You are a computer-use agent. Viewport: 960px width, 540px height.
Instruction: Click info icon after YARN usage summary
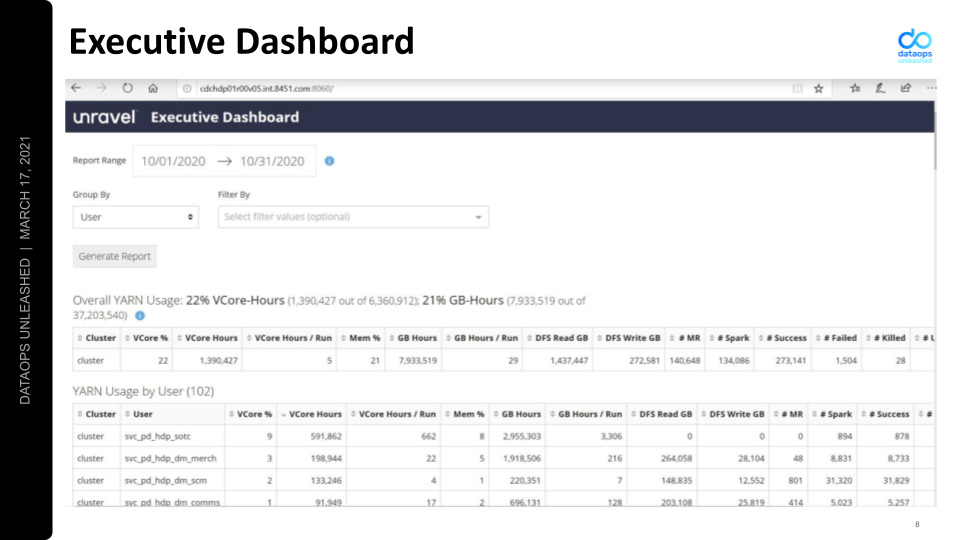coord(140,316)
